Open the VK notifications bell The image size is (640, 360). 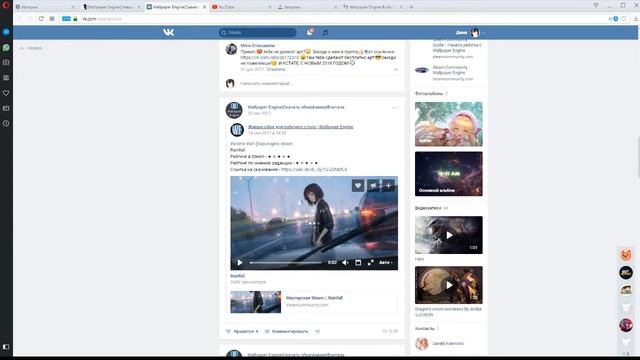[309, 32]
